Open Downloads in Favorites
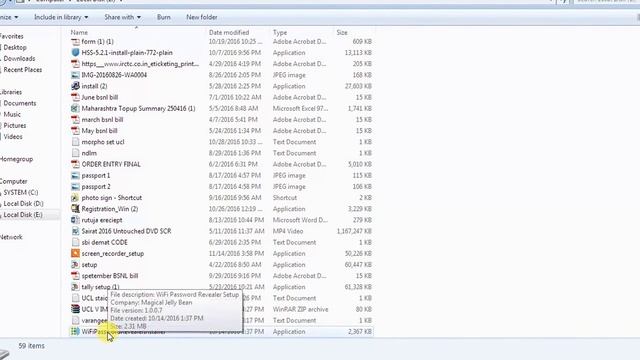This screenshot has height=360, width=640. pyautogui.click(x=19, y=59)
